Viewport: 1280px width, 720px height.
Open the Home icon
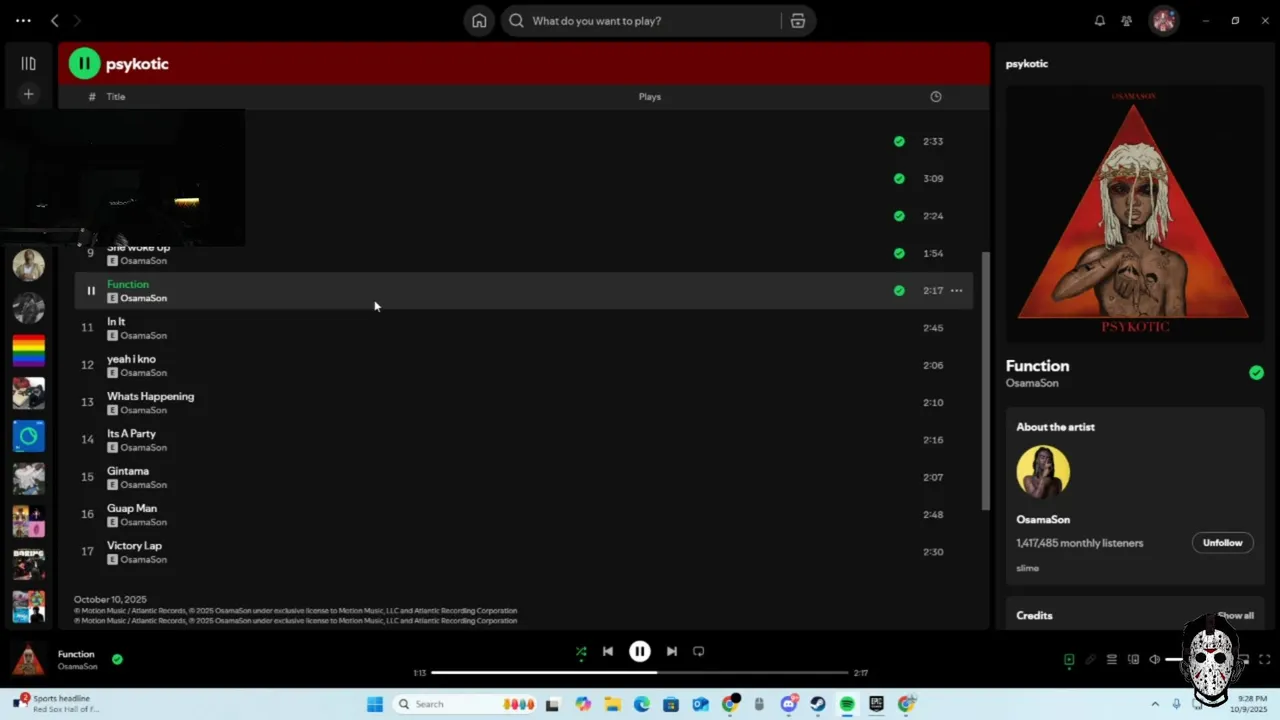[479, 21]
